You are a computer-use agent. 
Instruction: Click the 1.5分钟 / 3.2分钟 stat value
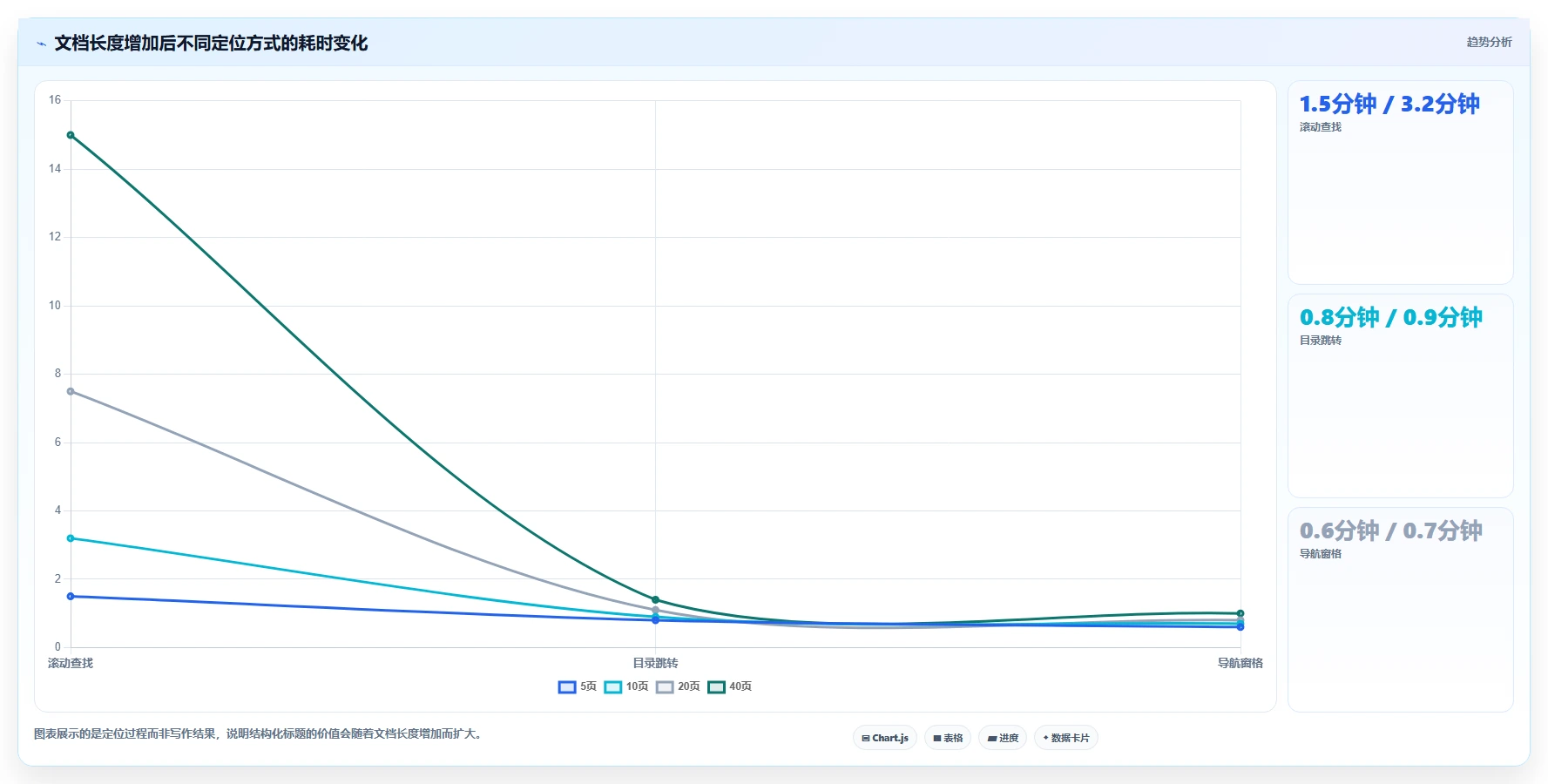(1389, 104)
